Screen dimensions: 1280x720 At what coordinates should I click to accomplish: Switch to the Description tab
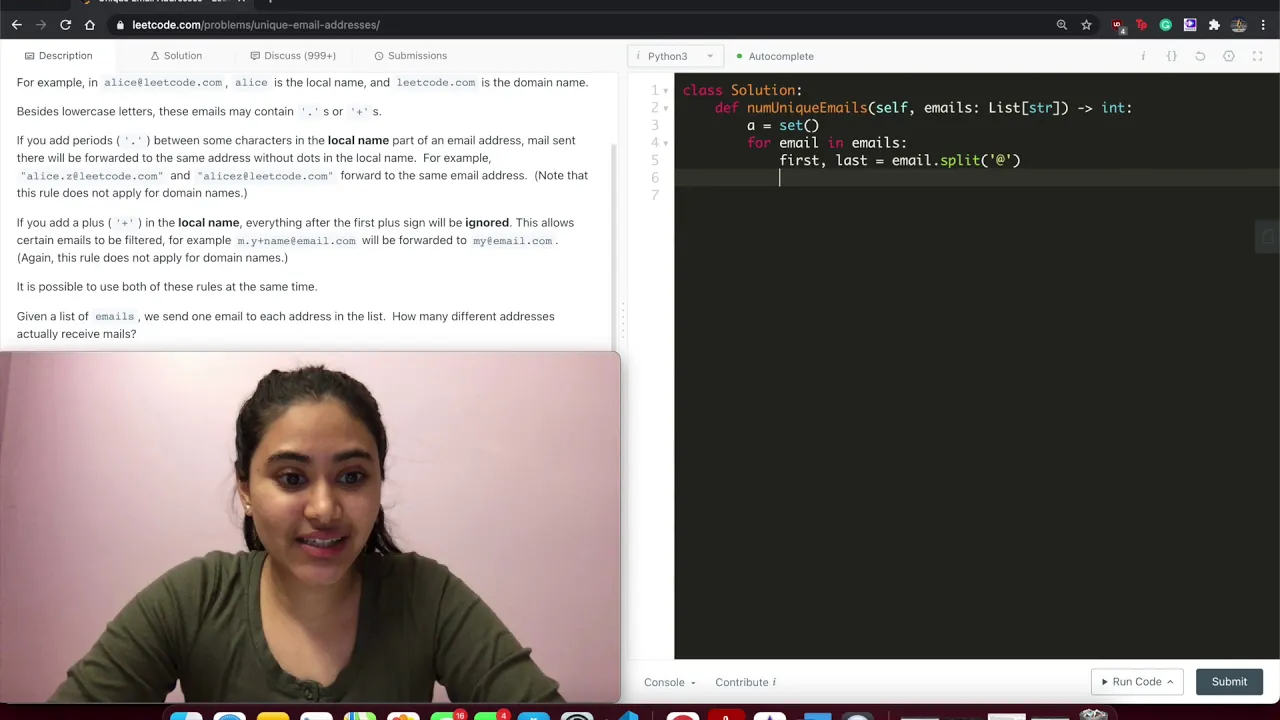tap(58, 56)
